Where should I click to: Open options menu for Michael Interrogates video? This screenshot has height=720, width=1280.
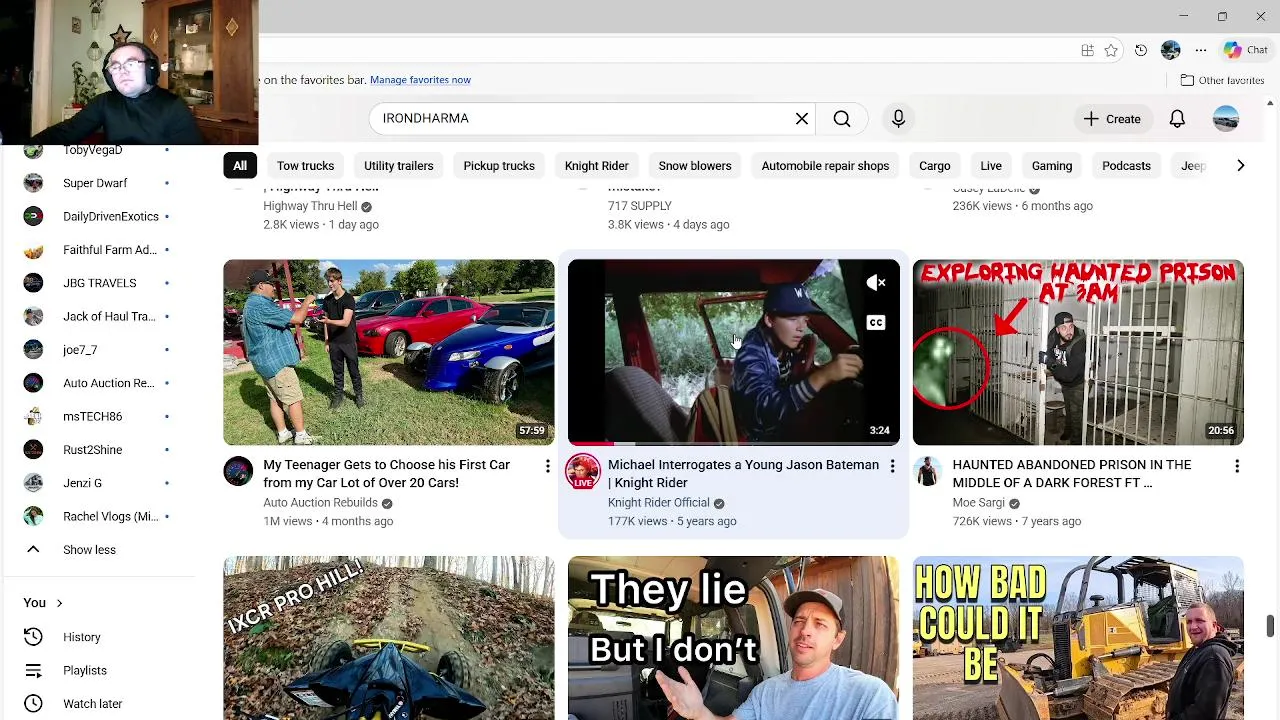(892, 466)
